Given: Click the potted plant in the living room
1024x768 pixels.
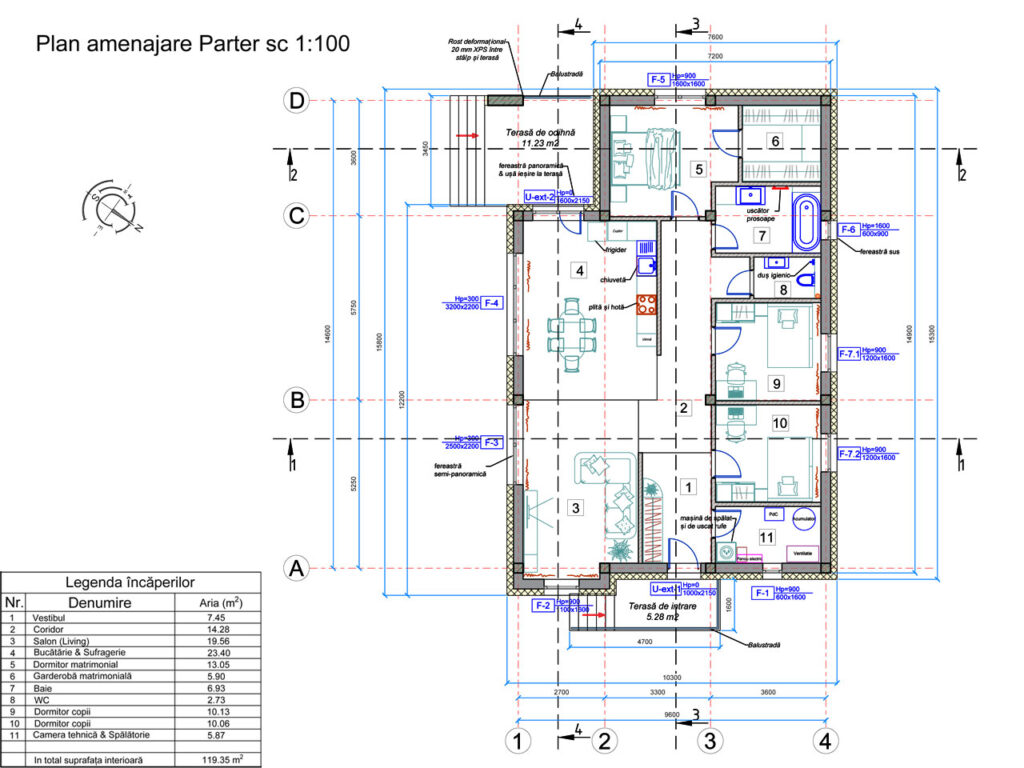Looking at the screenshot, I should coord(619,551).
